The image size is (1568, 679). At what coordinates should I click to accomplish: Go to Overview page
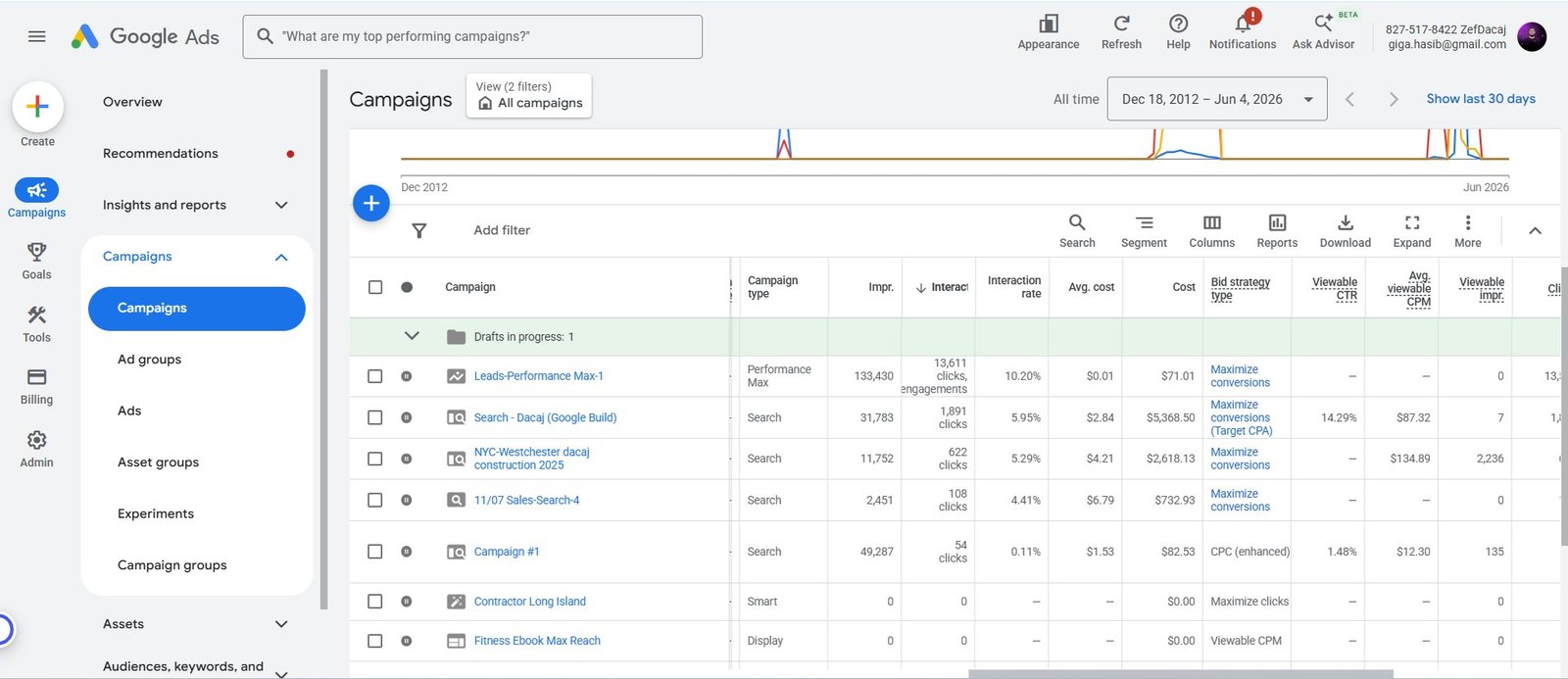tap(132, 102)
